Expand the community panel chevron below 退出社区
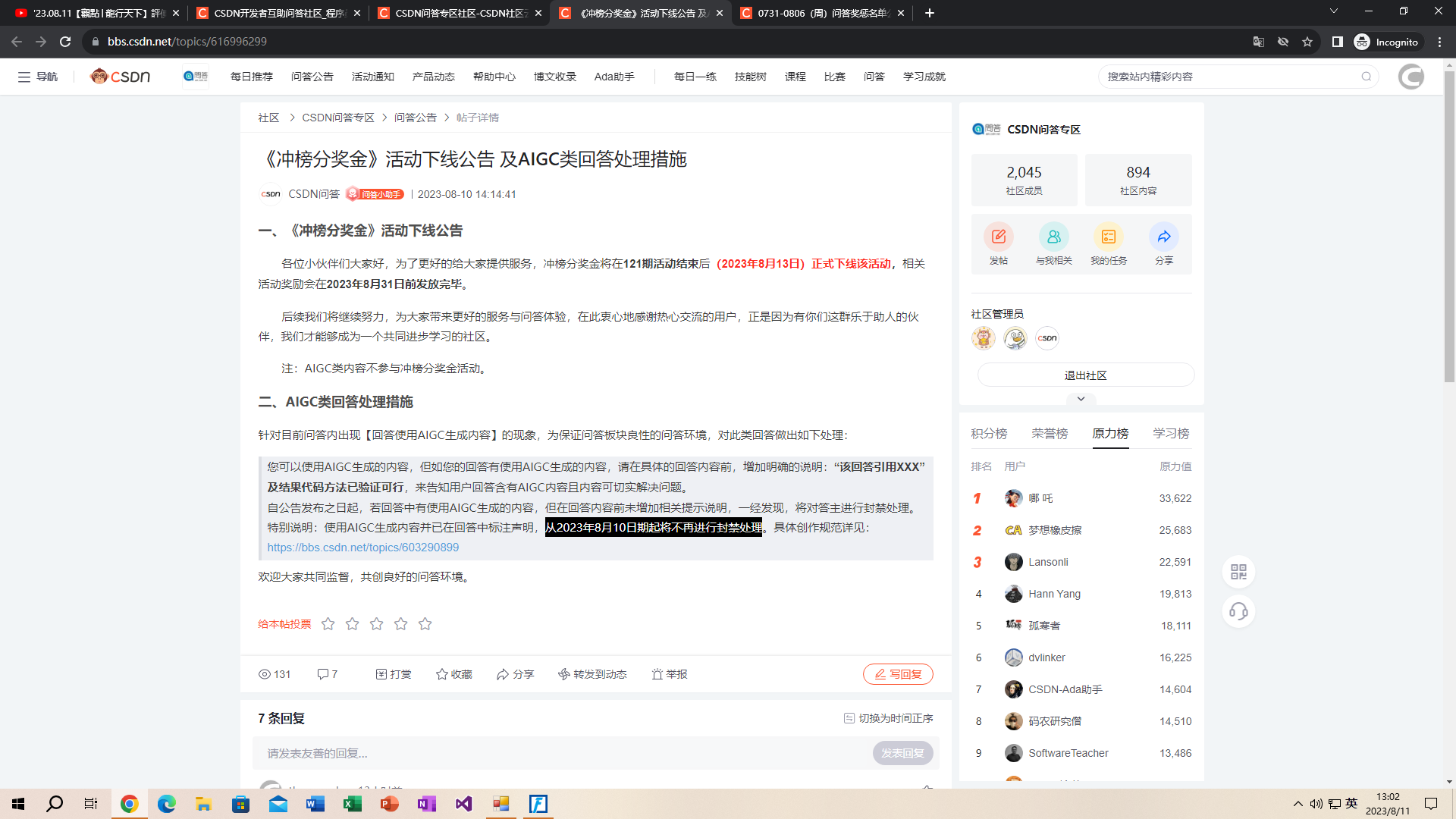 [x=1081, y=399]
